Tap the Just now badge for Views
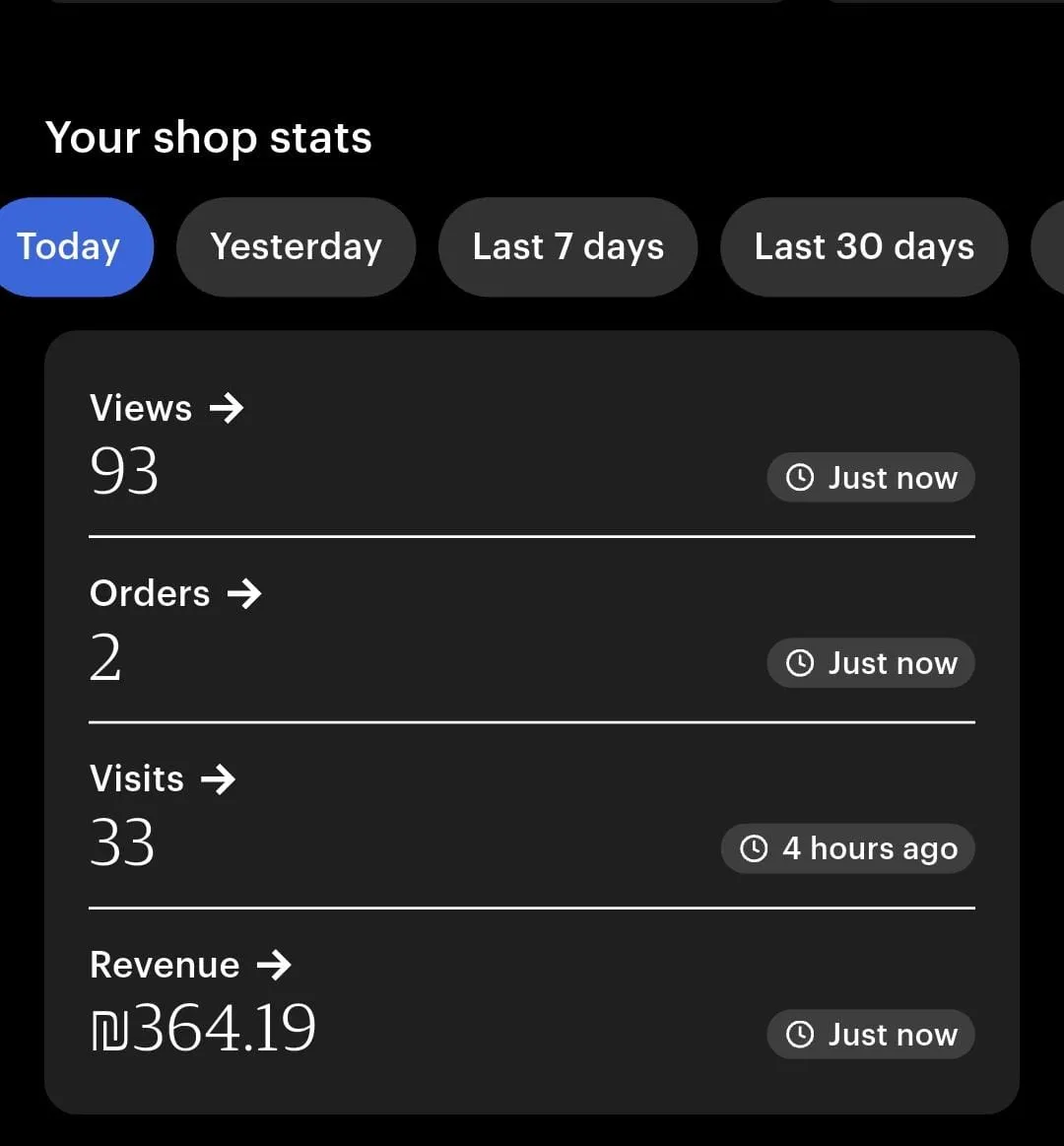Image resolution: width=1064 pixels, height=1146 pixels. (871, 478)
